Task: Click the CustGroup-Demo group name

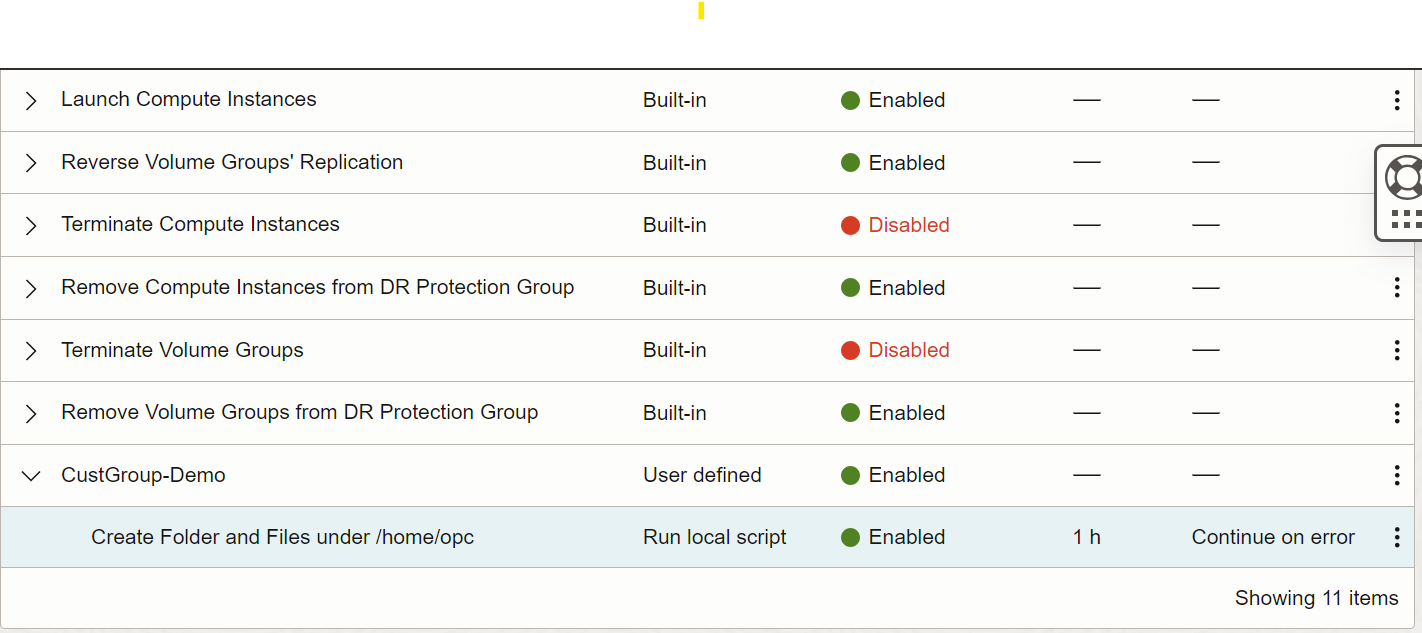Action: (143, 475)
